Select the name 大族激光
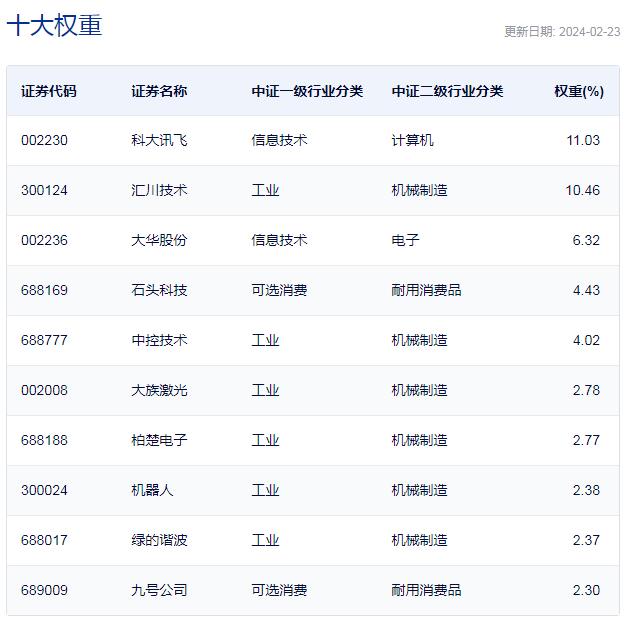626x625 pixels. [x=159, y=390]
